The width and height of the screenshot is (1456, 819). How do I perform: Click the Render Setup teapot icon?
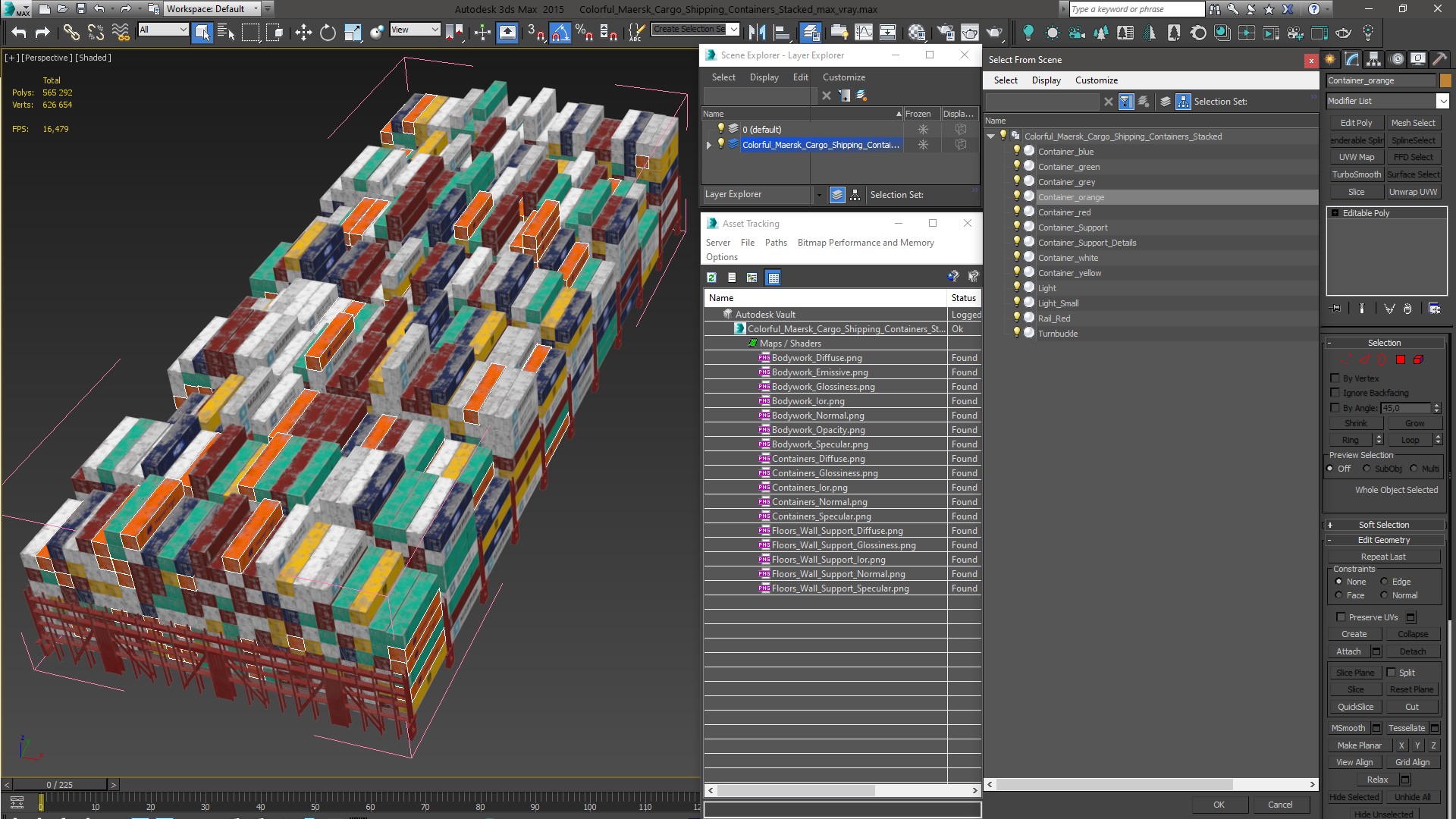945,32
